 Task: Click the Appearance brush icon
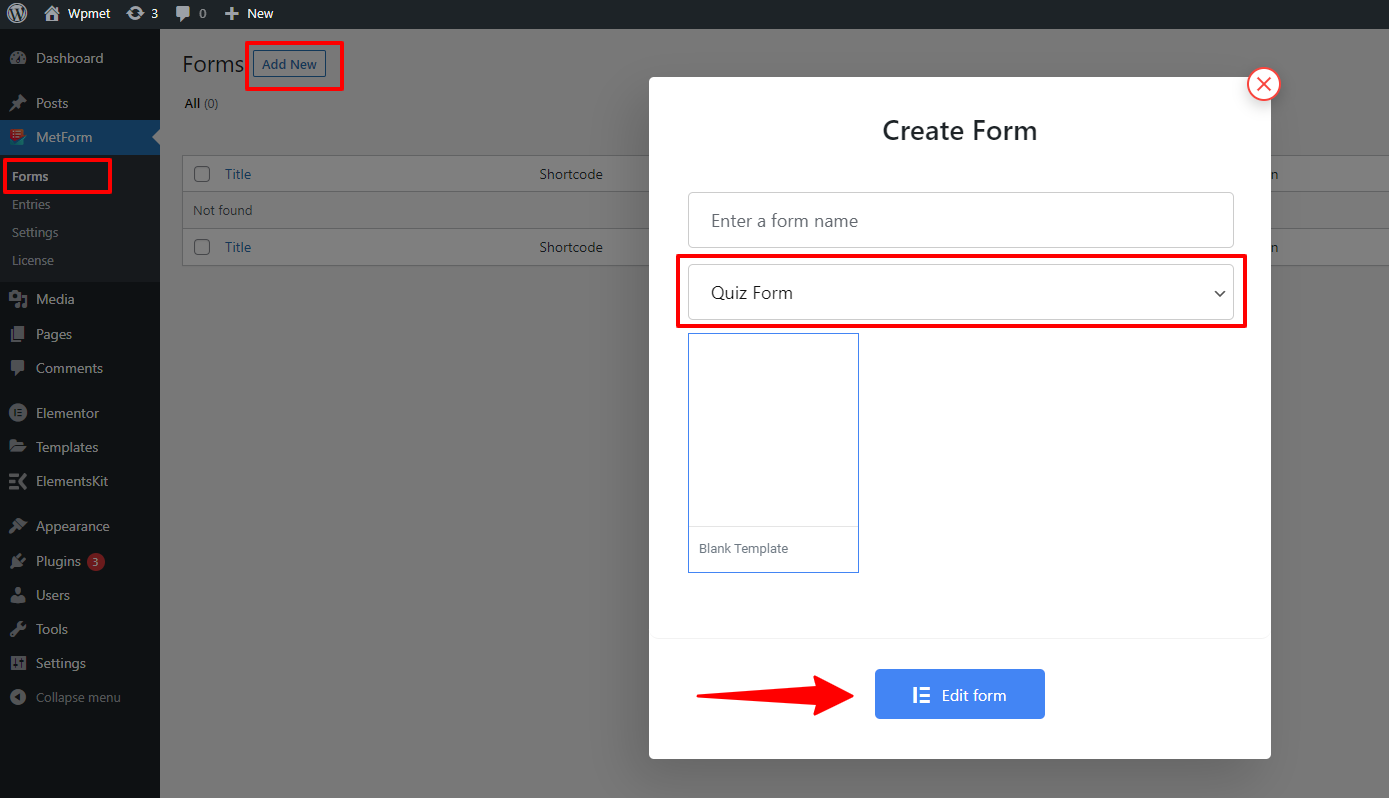tap(18, 526)
